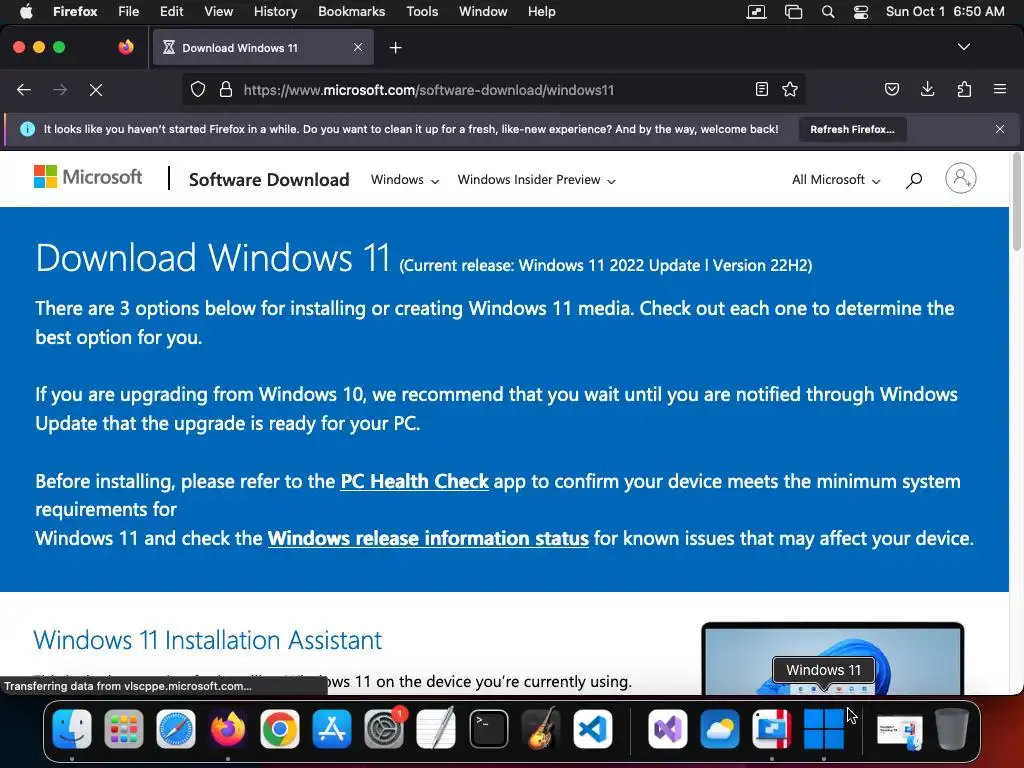The image size is (1024, 768).
Task: Open the Firefox icon in the Dock
Action: tap(227, 729)
